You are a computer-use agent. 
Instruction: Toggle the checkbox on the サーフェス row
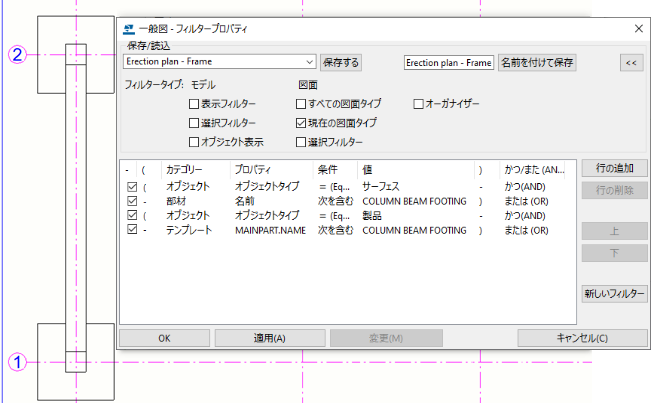(132, 186)
